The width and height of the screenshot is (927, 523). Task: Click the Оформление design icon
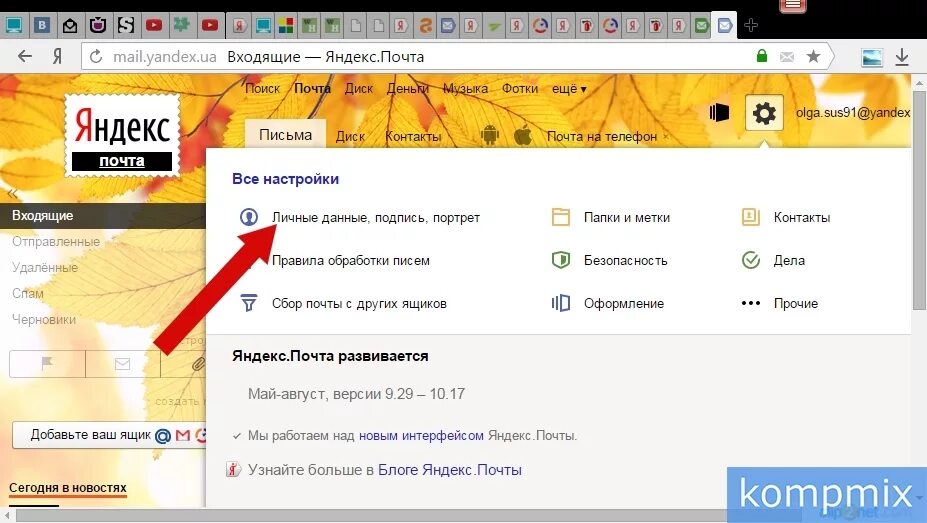click(560, 303)
